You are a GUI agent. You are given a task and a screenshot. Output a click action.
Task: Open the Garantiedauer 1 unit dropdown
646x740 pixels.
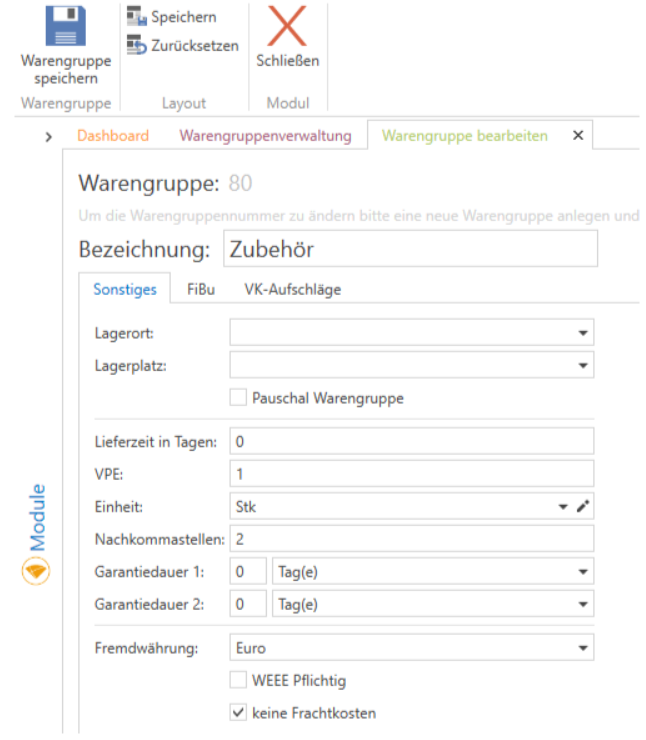[x=582, y=573]
